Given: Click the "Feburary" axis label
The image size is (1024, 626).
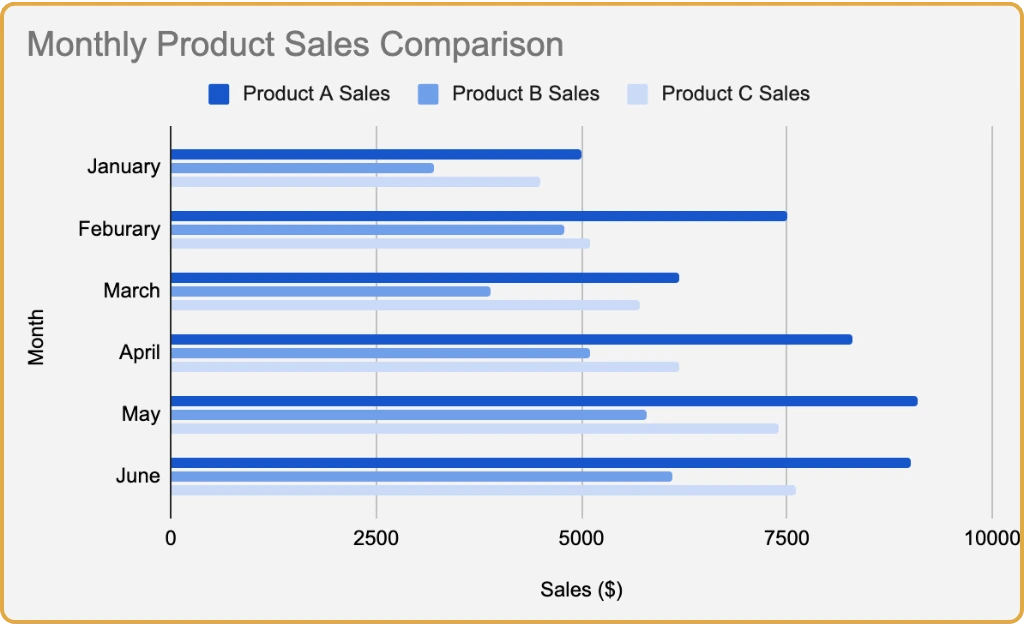Looking at the screenshot, I should coord(119,229).
